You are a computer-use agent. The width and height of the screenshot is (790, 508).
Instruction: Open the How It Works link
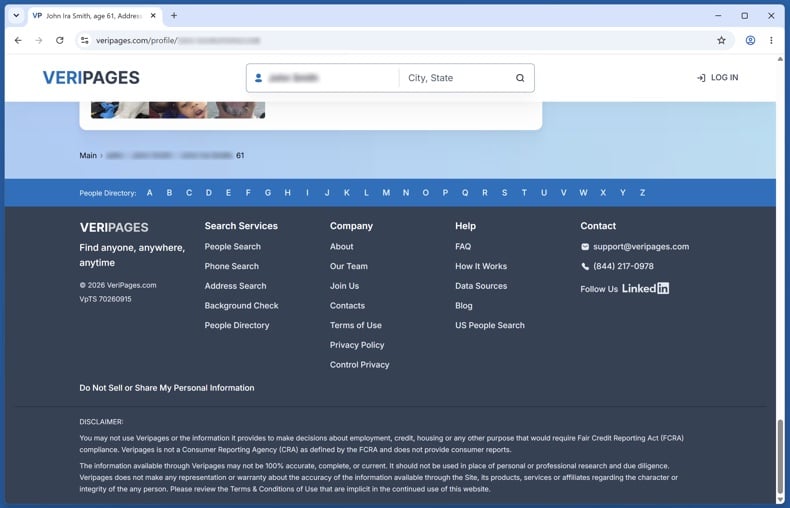click(x=481, y=266)
